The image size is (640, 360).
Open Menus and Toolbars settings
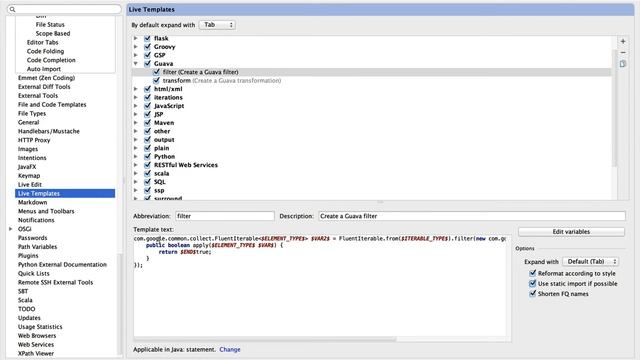pos(46,211)
